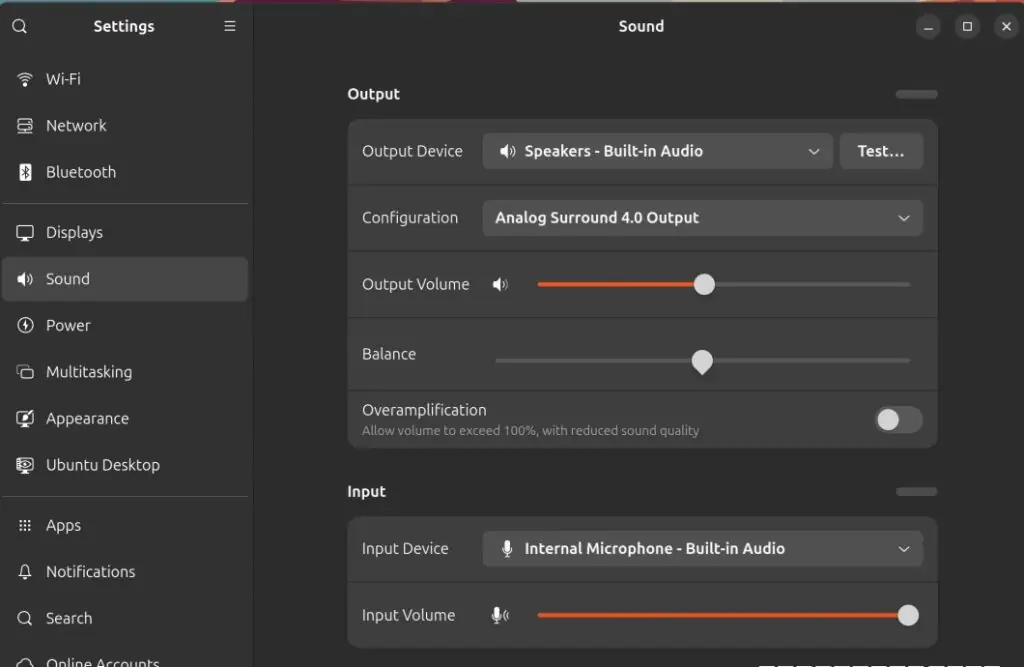Viewport: 1024px width, 667px height.
Task: Click the Output Volume slider handle
Action: coord(704,284)
